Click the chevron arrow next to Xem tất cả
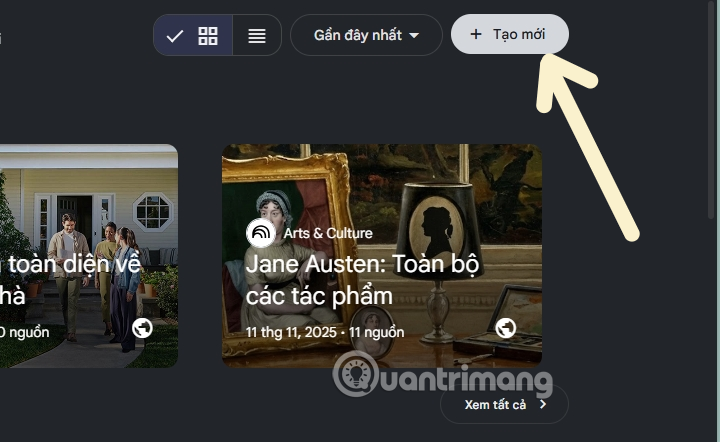The width and height of the screenshot is (720, 442). [x=543, y=404]
